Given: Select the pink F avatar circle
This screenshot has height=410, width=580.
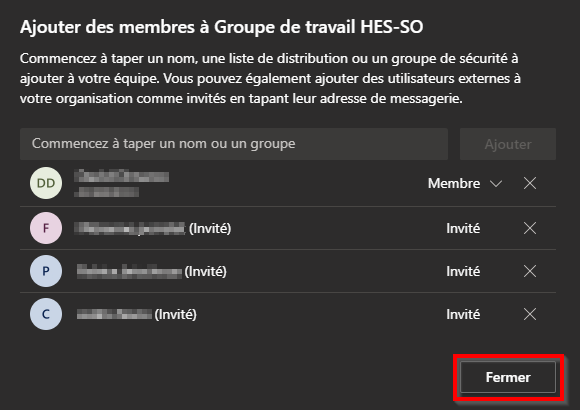Looking at the screenshot, I should (x=46, y=228).
